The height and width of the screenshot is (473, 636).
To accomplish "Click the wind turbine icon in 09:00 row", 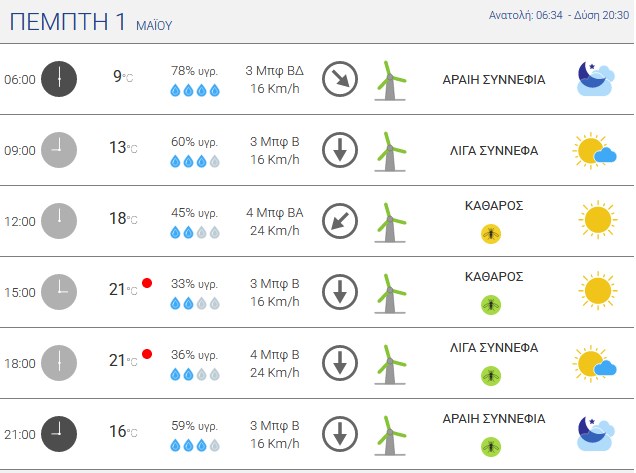I will [390, 151].
